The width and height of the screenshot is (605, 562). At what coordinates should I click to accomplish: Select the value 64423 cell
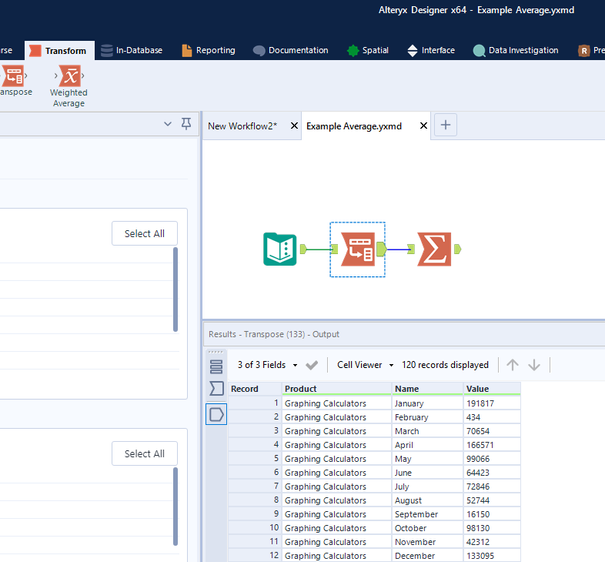pyautogui.click(x=492, y=473)
